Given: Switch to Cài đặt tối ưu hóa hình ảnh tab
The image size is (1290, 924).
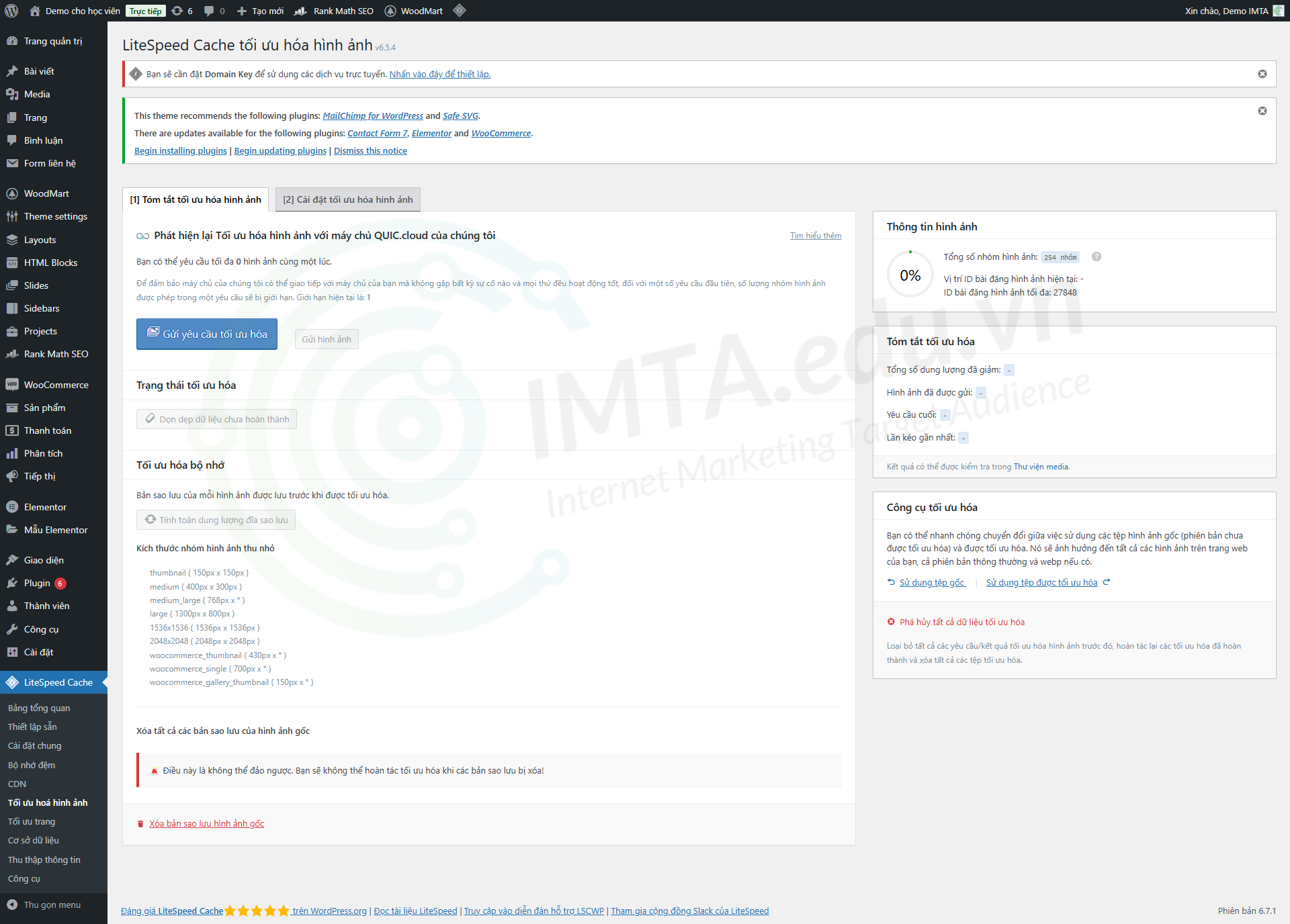Looking at the screenshot, I should (x=348, y=199).
